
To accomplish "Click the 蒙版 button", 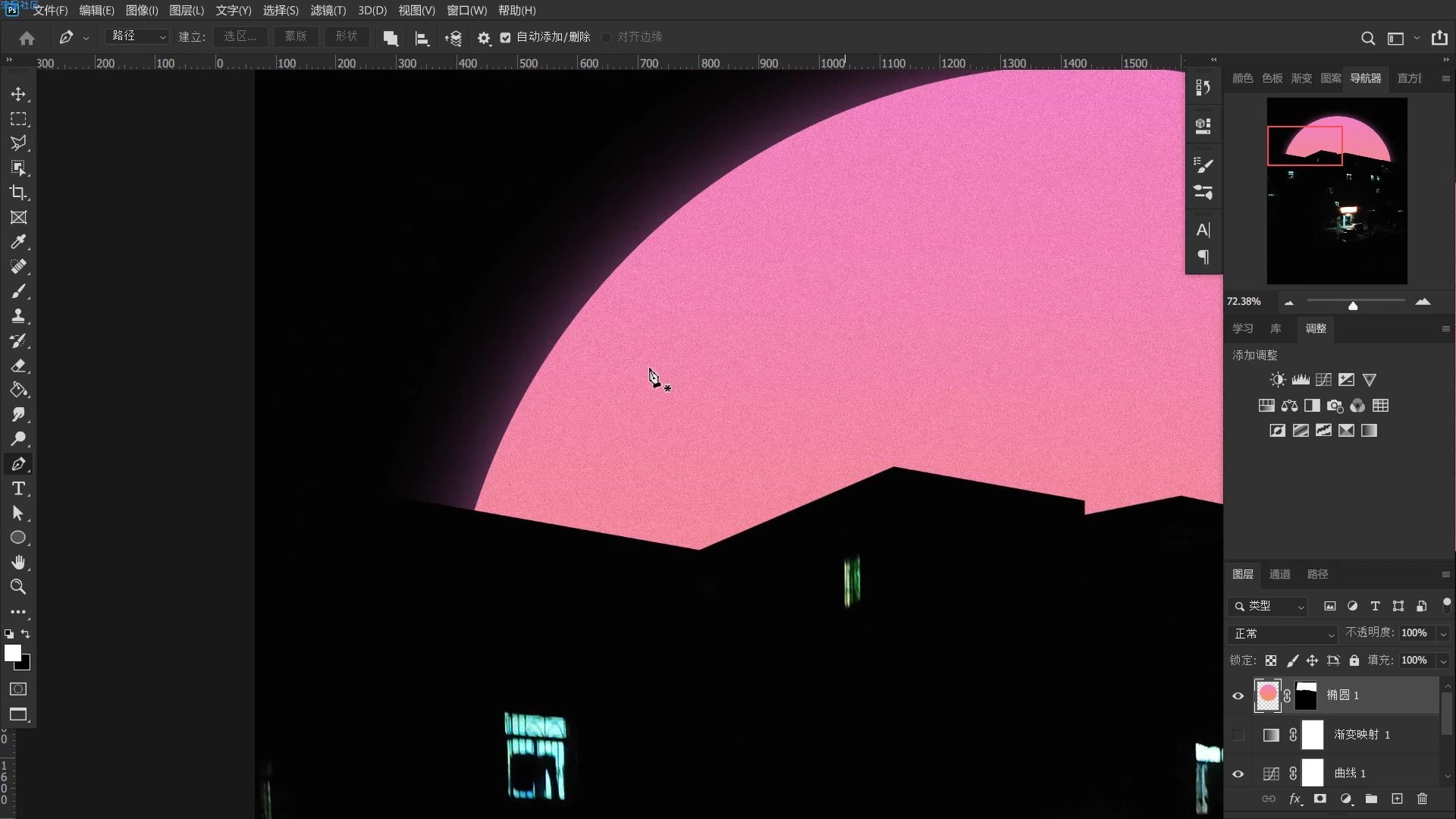I will pos(296,36).
